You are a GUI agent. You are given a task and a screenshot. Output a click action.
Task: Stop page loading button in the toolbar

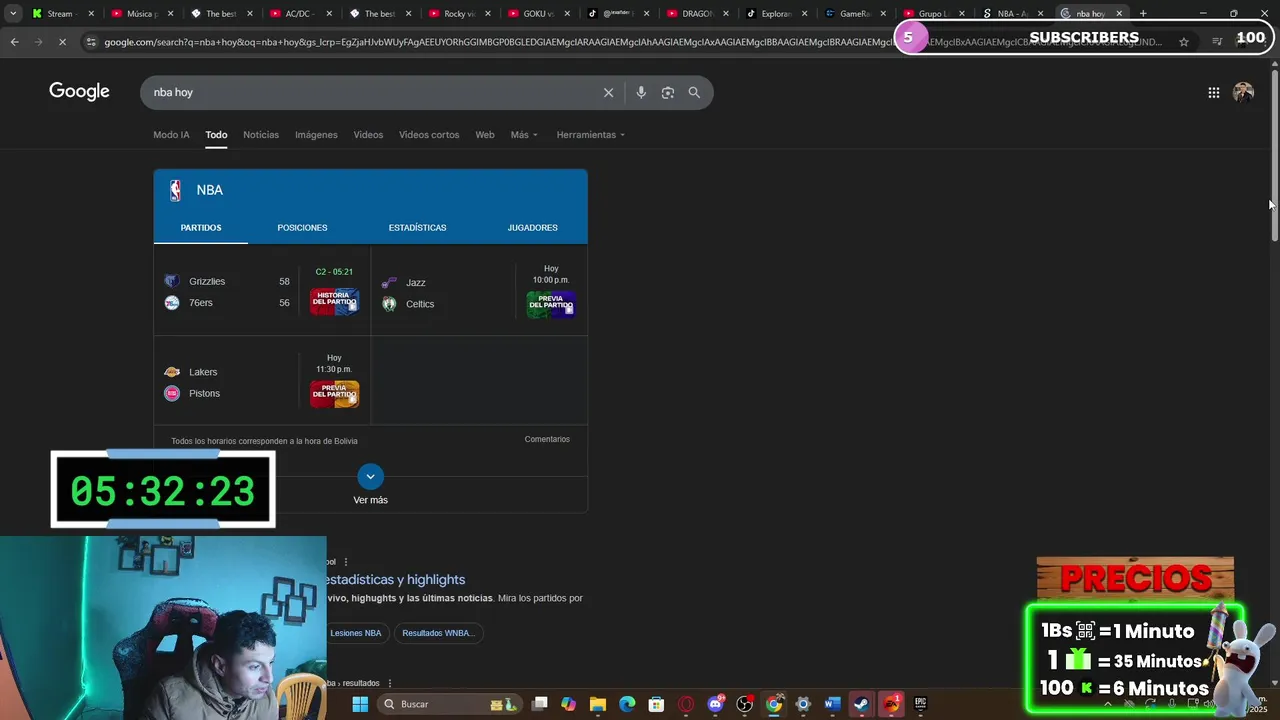62,41
